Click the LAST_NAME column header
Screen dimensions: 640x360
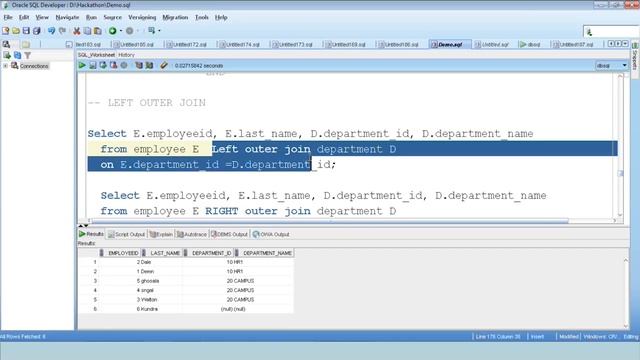[162, 253]
